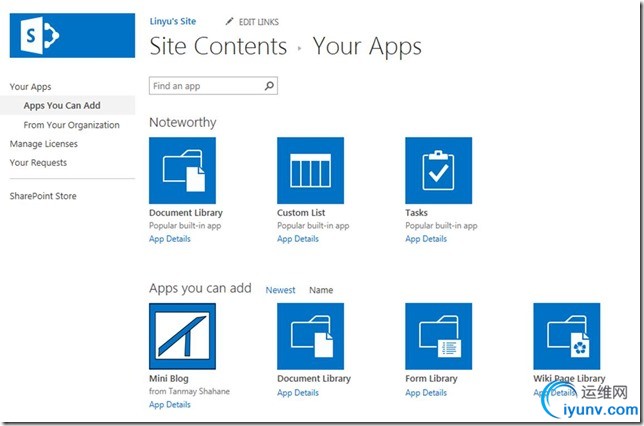
Task: Sort apps by Name
Action: 321,290
